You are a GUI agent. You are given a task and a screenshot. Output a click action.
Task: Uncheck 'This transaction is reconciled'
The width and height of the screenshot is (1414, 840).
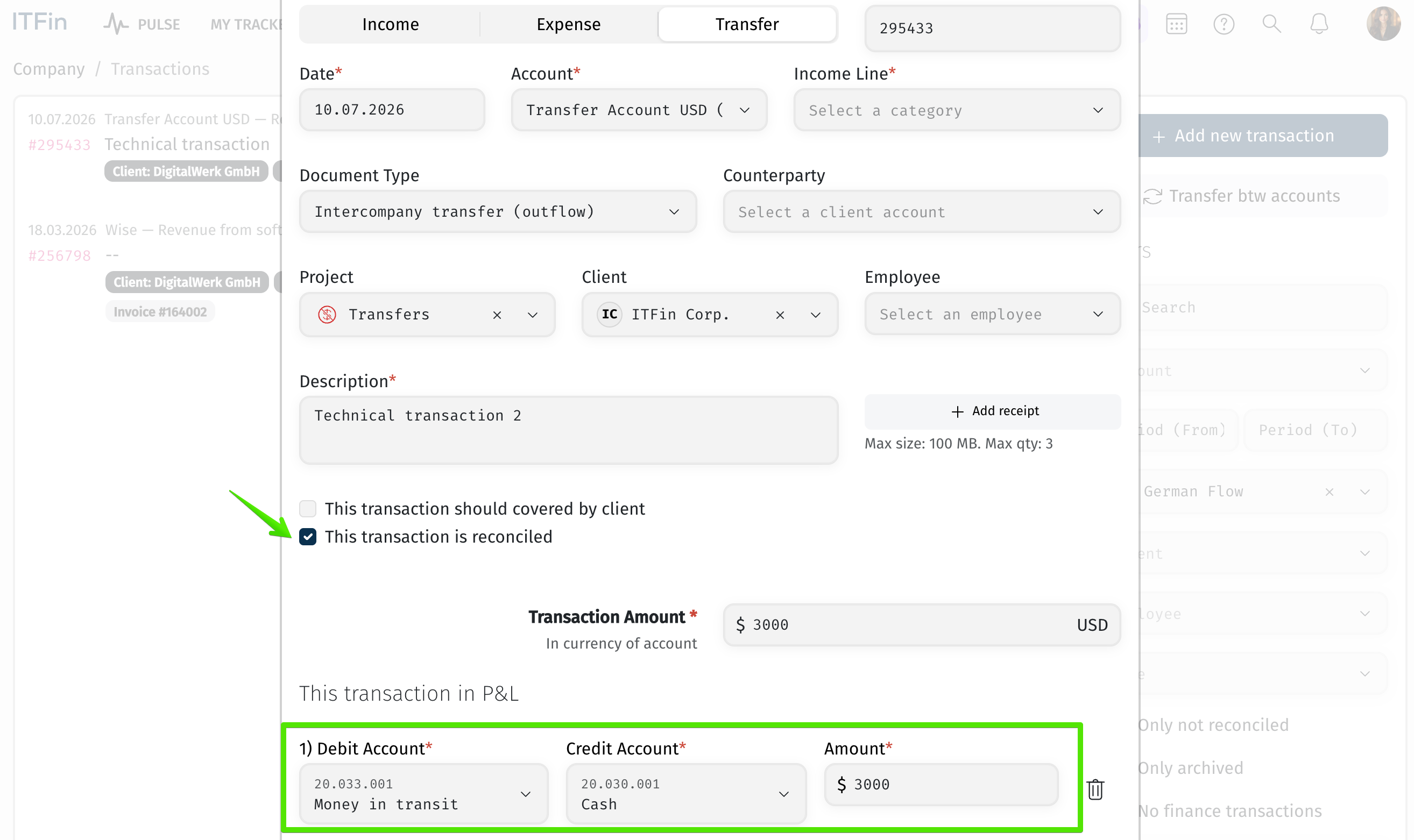pos(307,537)
